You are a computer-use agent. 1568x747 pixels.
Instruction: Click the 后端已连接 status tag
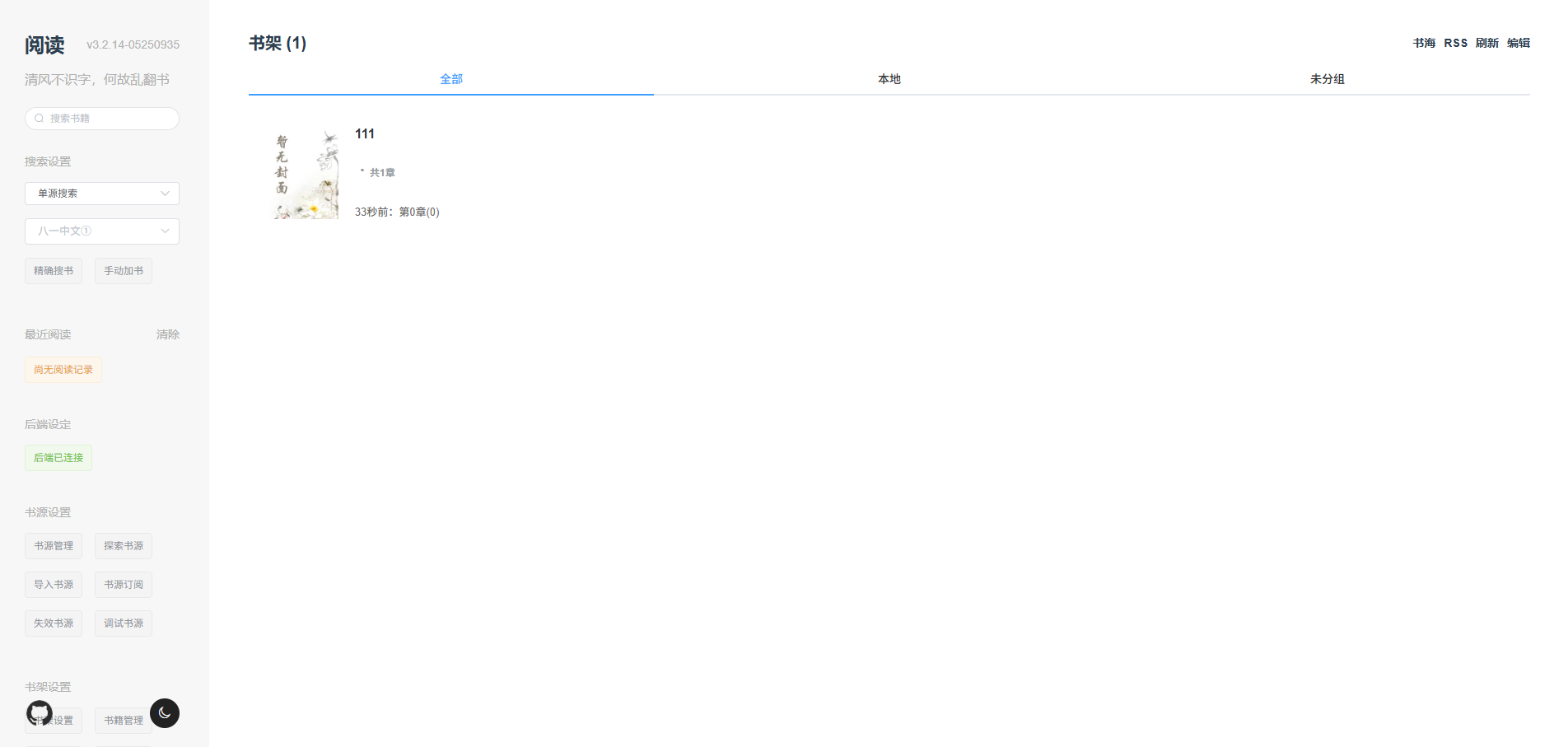click(x=58, y=458)
